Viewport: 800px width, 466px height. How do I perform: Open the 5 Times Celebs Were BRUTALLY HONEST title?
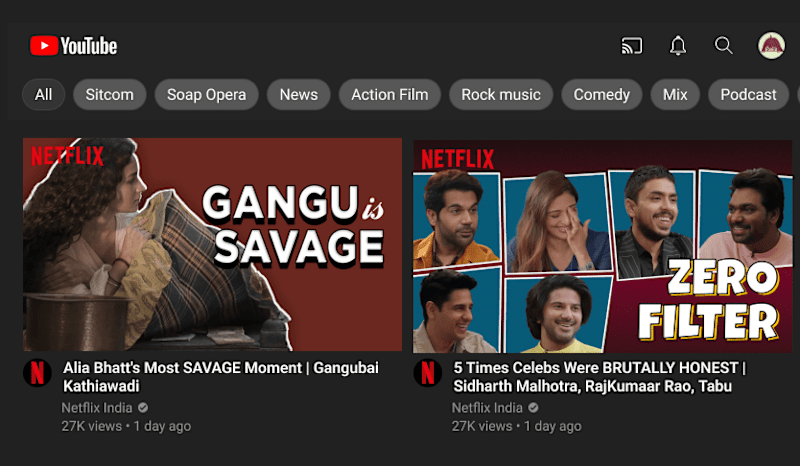coord(599,377)
